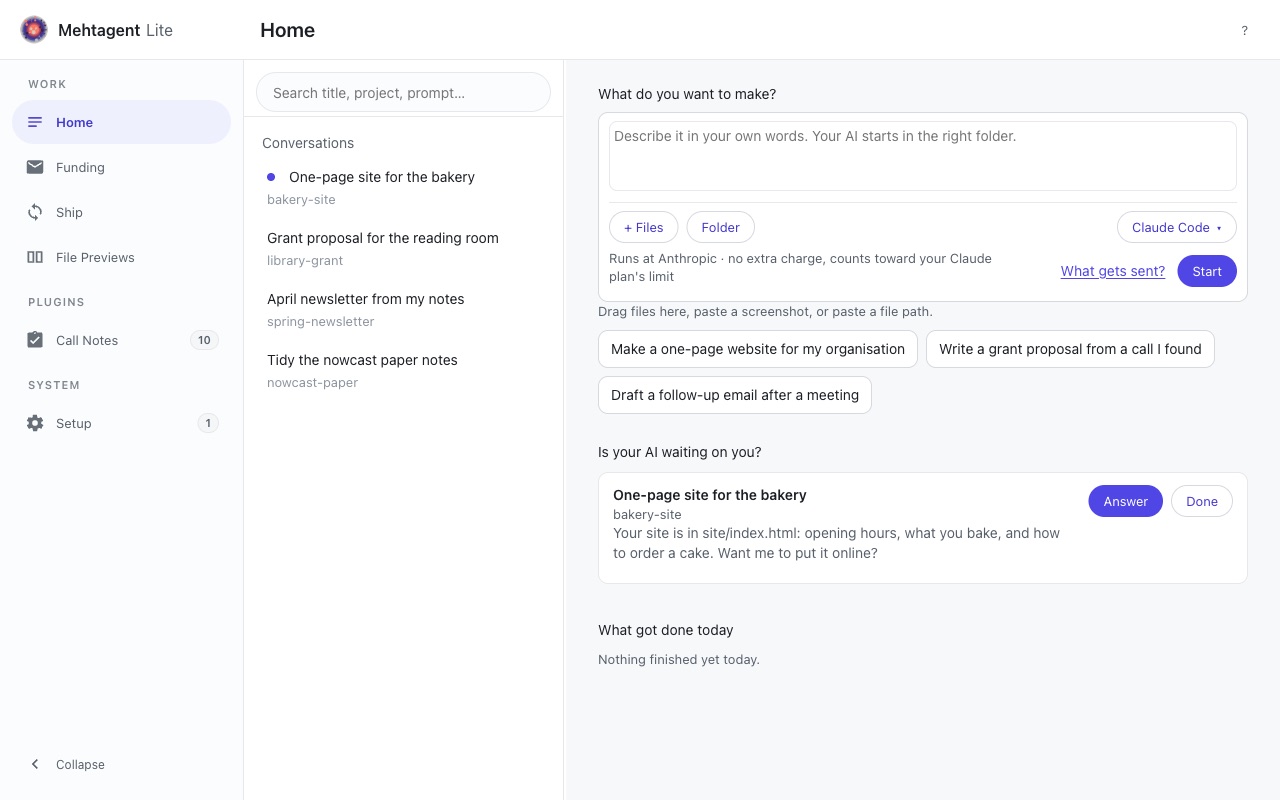Add attachments with '+ Files' button
This screenshot has height=800, width=1280.
coord(643,227)
